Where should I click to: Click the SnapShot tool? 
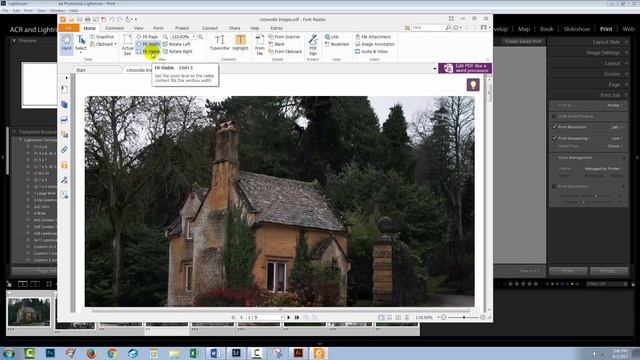[x=102, y=37]
